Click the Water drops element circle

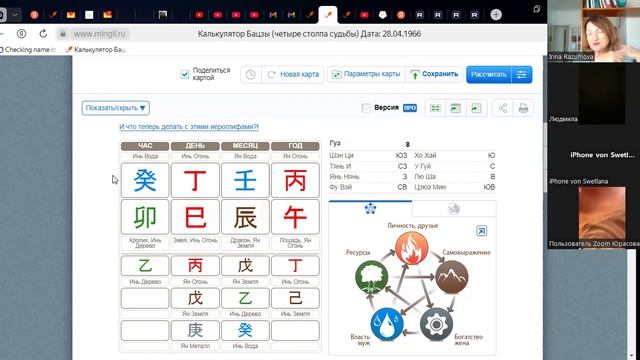pyautogui.click(x=387, y=324)
